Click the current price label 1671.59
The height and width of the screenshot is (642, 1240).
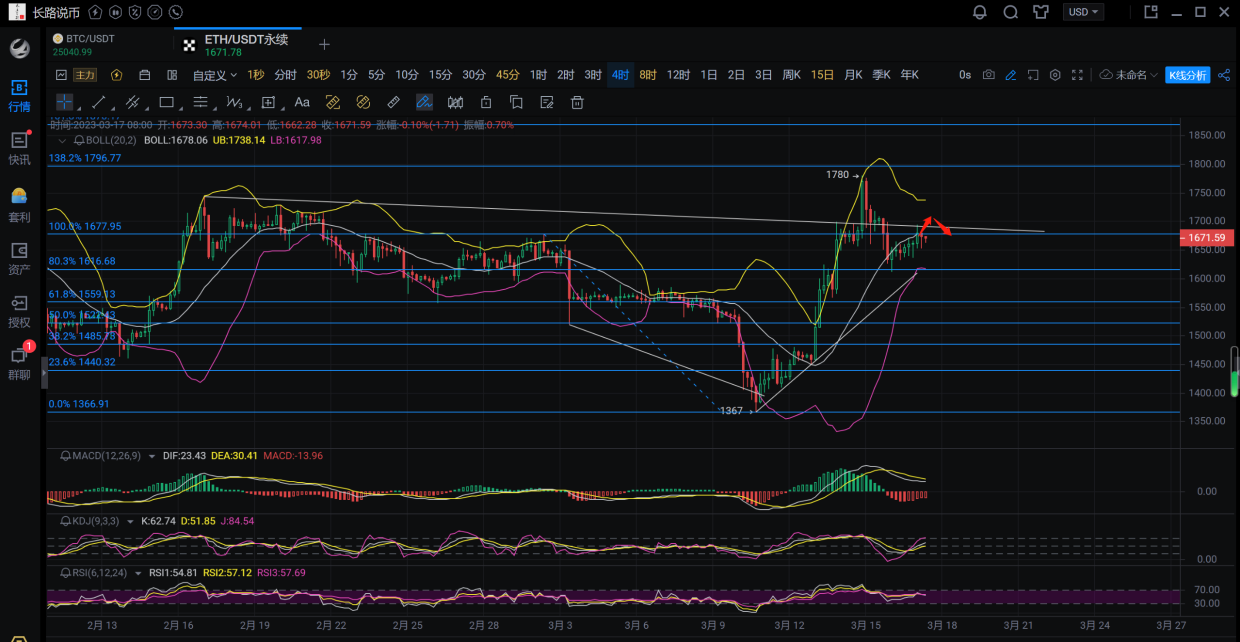tap(1207, 238)
